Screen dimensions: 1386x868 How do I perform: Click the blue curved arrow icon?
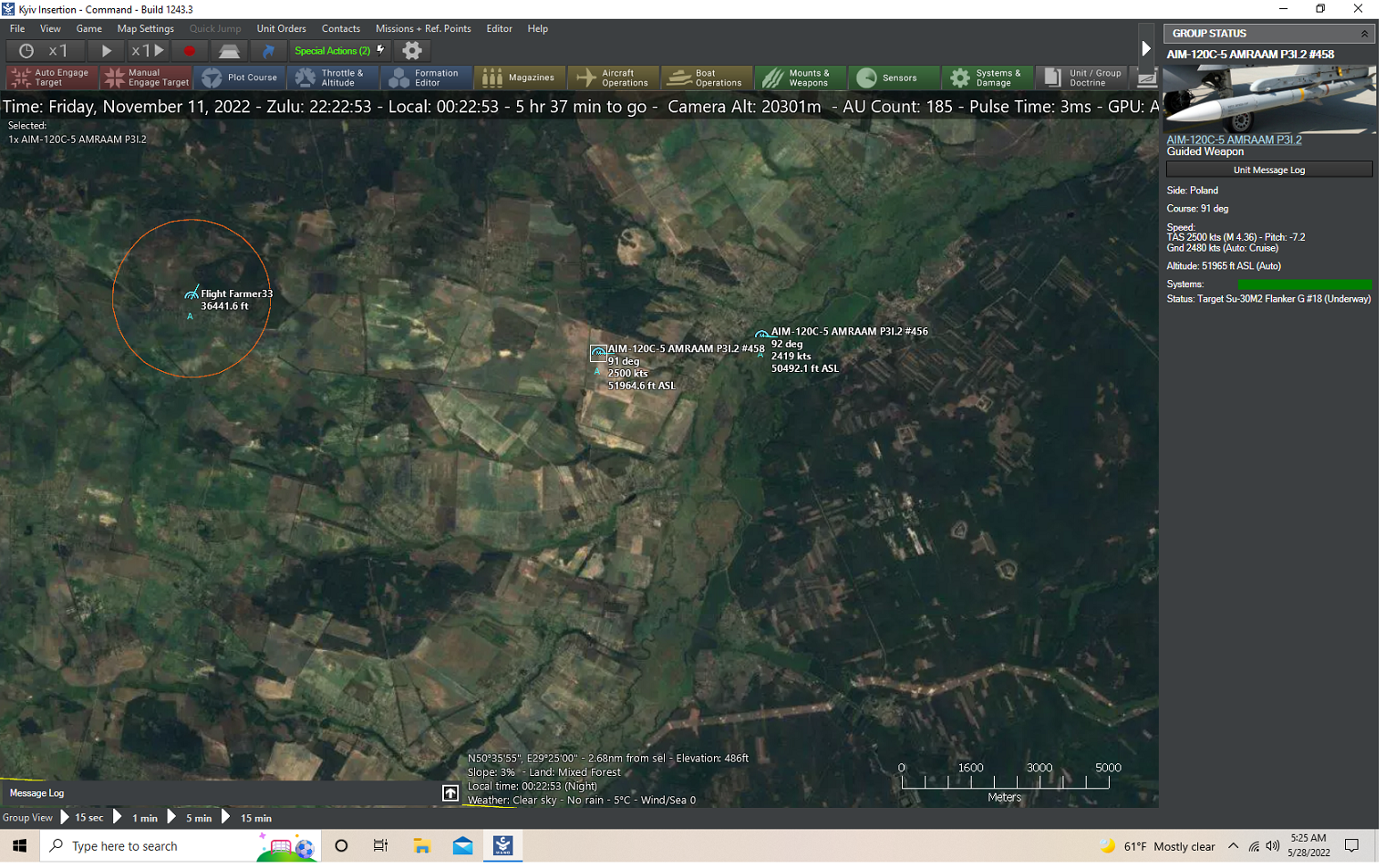(x=268, y=51)
